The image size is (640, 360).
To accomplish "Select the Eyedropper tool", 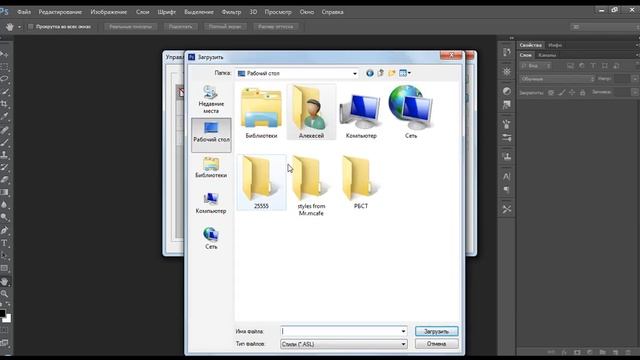I will pyautogui.click(x=4, y=116).
